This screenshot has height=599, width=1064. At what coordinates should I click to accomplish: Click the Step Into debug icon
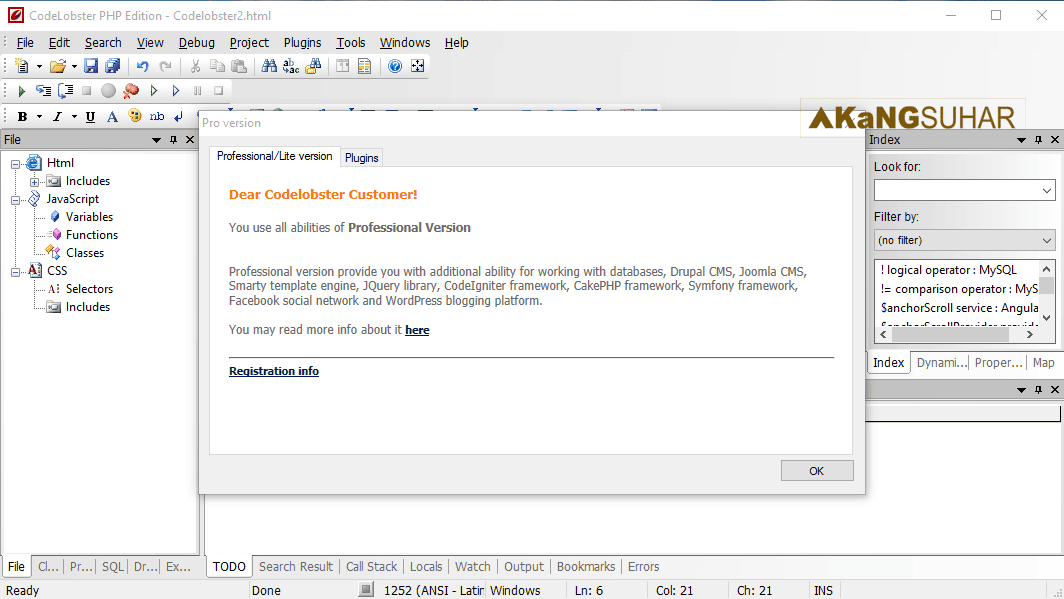43,90
